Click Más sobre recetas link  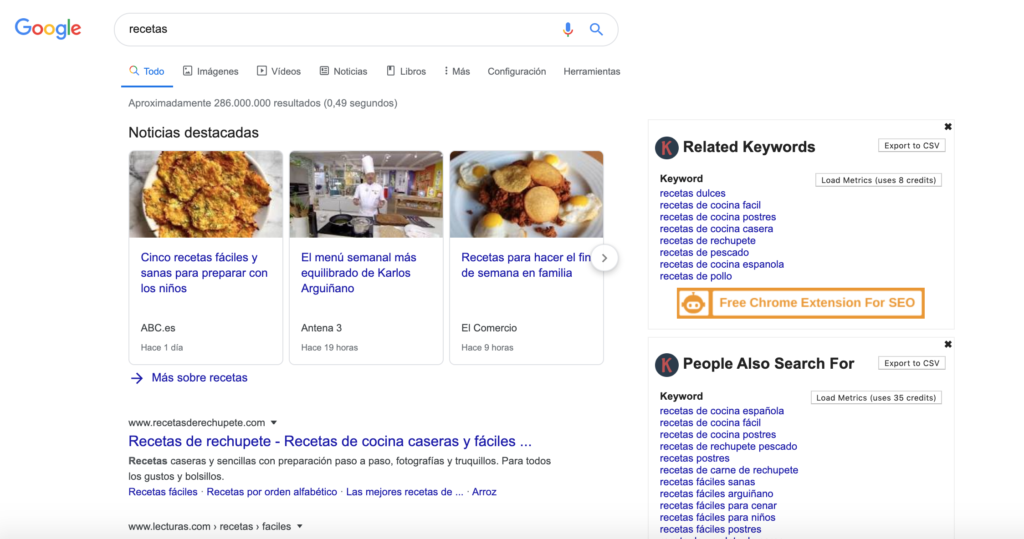pos(199,378)
